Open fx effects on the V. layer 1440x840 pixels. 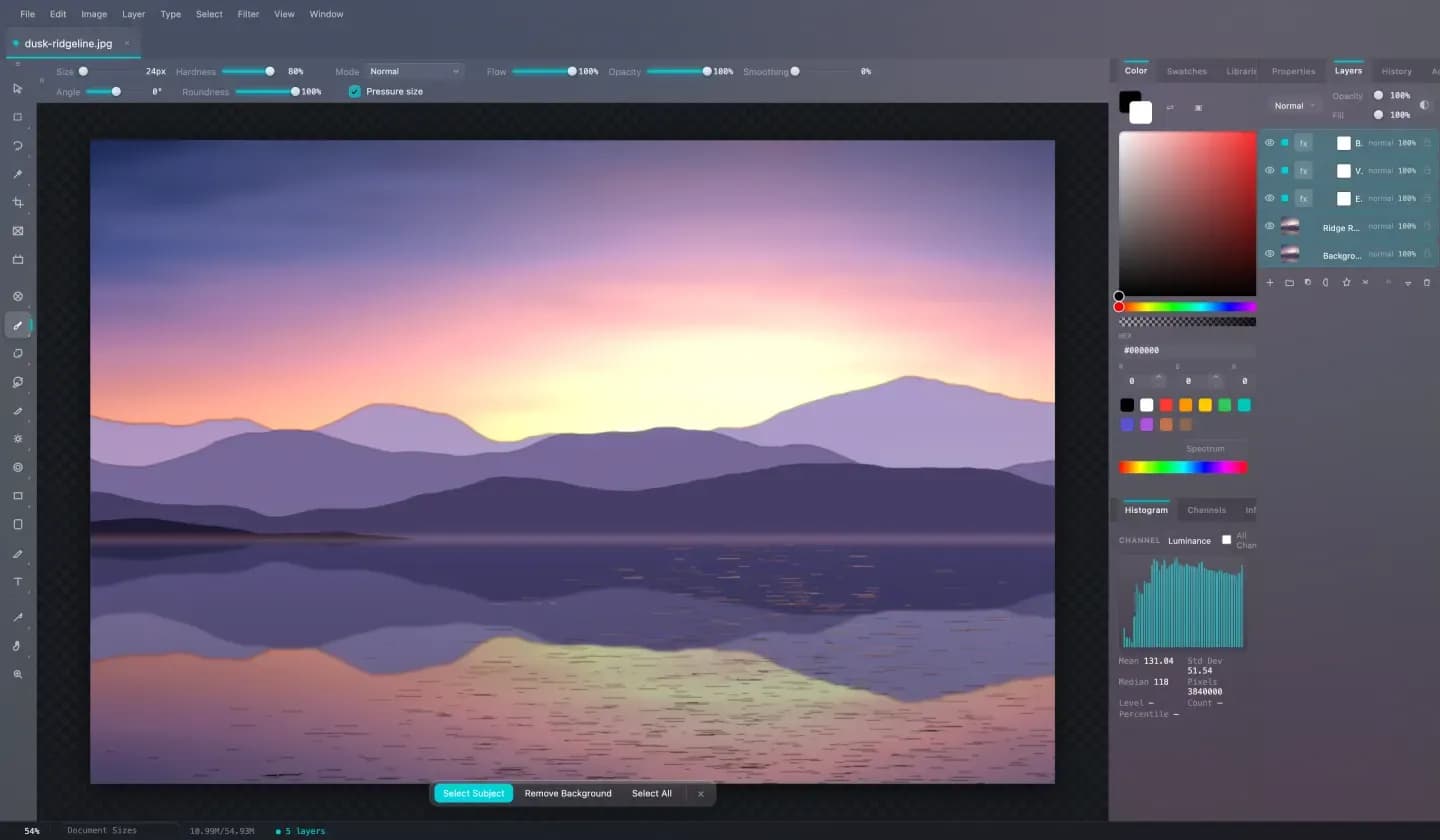[1303, 171]
